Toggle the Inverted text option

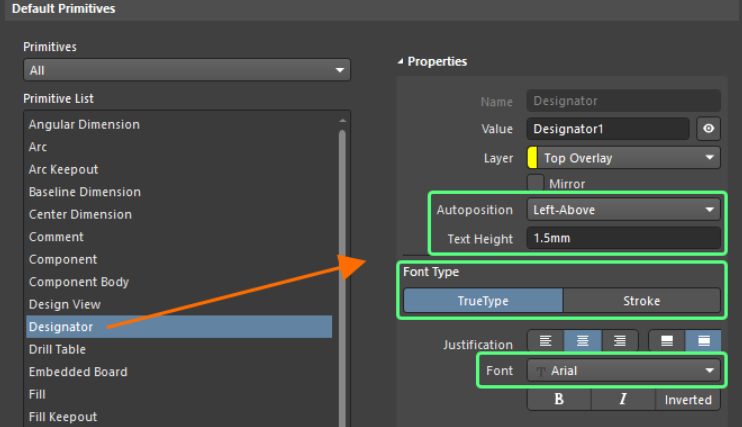click(x=688, y=400)
